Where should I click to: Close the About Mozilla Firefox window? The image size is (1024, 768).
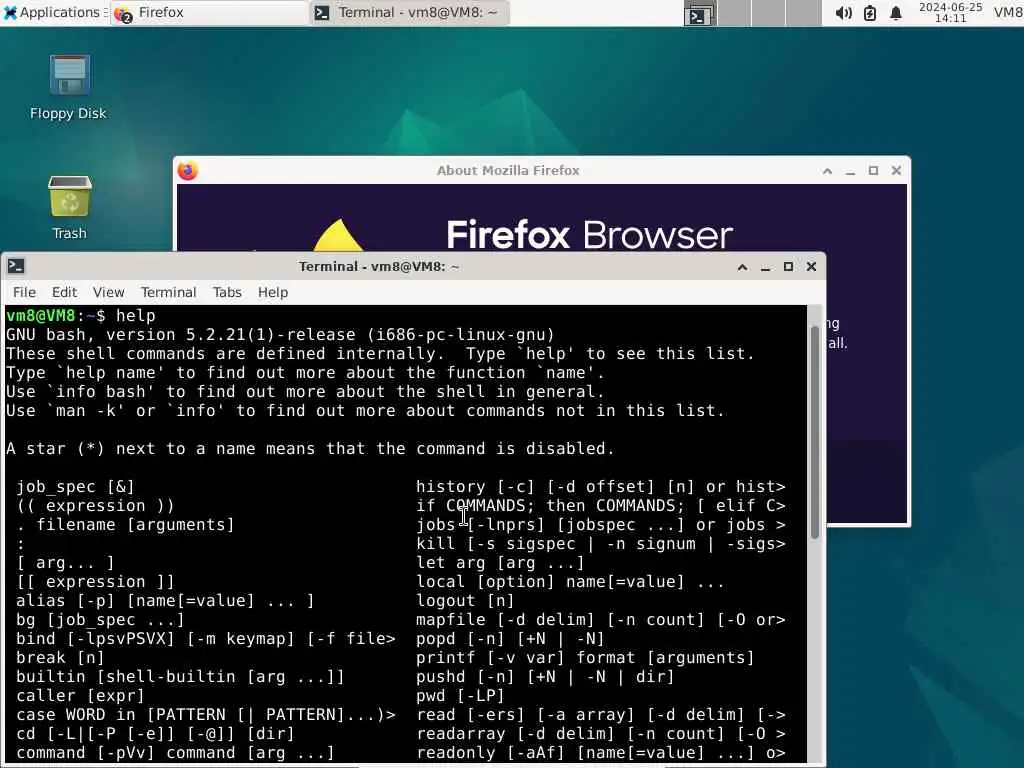click(897, 171)
